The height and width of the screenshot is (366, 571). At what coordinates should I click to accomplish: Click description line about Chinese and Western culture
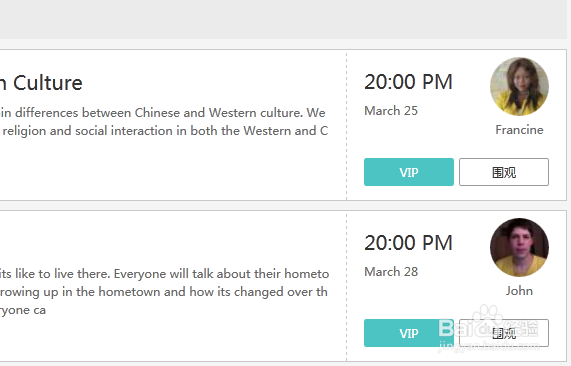click(x=163, y=113)
